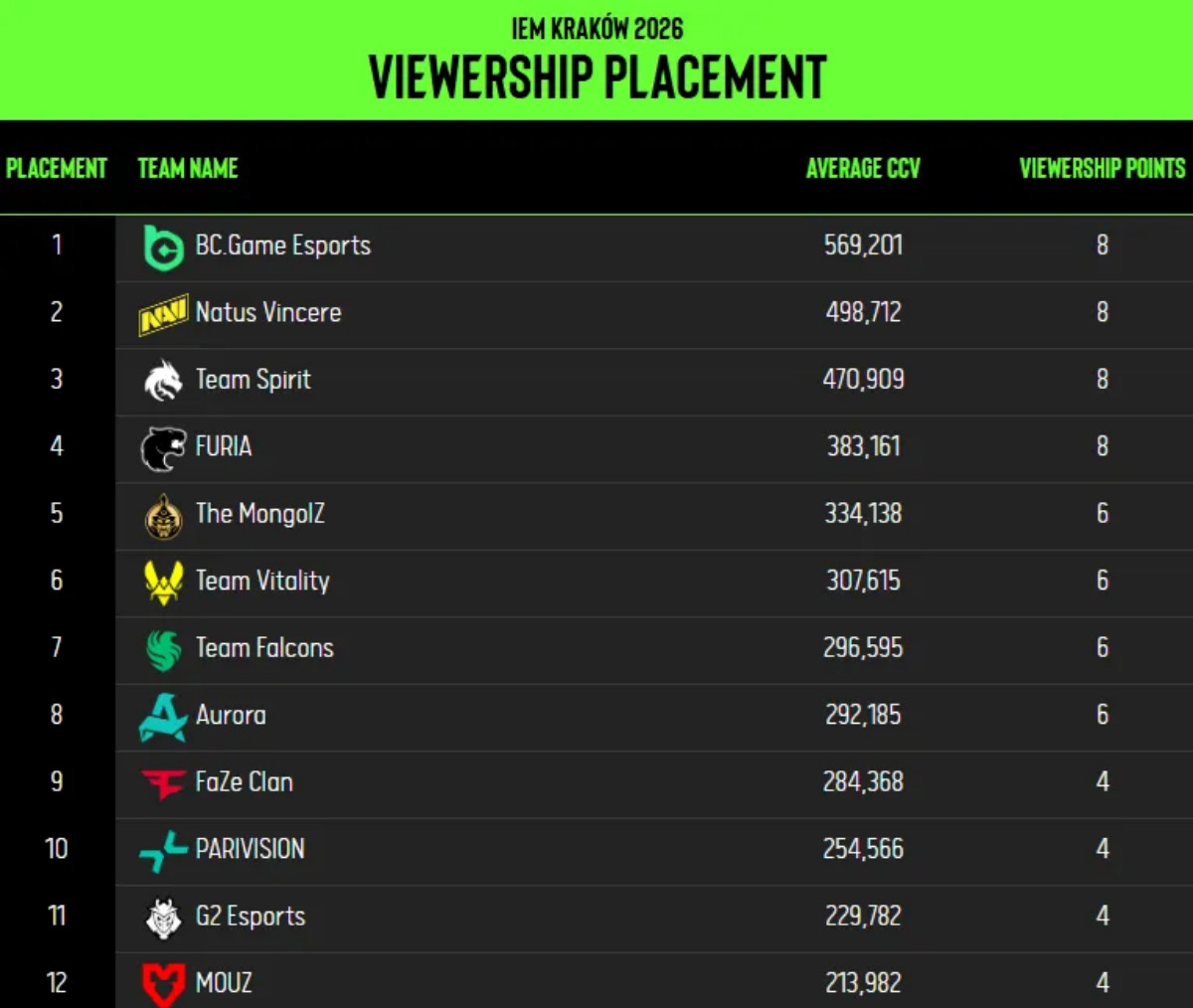Viewport: 1193px width, 1008px height.
Task: Click the Team Falcons logo
Action: click(163, 650)
